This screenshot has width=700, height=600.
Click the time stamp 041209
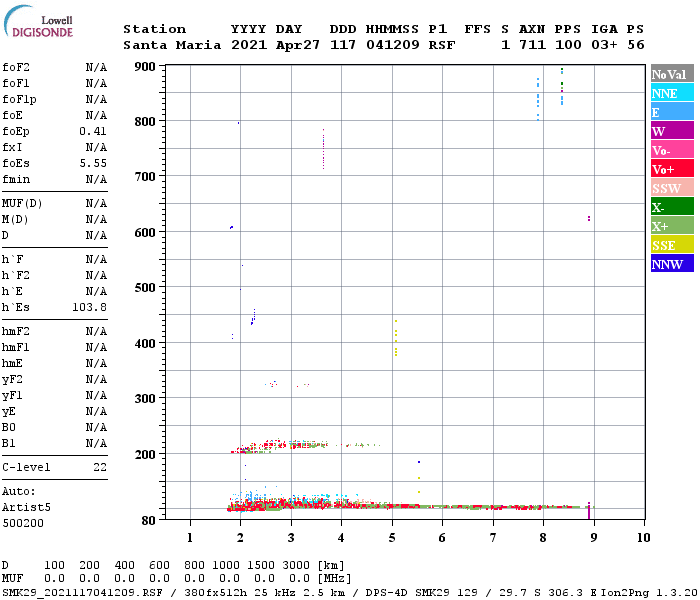[x=393, y=45]
